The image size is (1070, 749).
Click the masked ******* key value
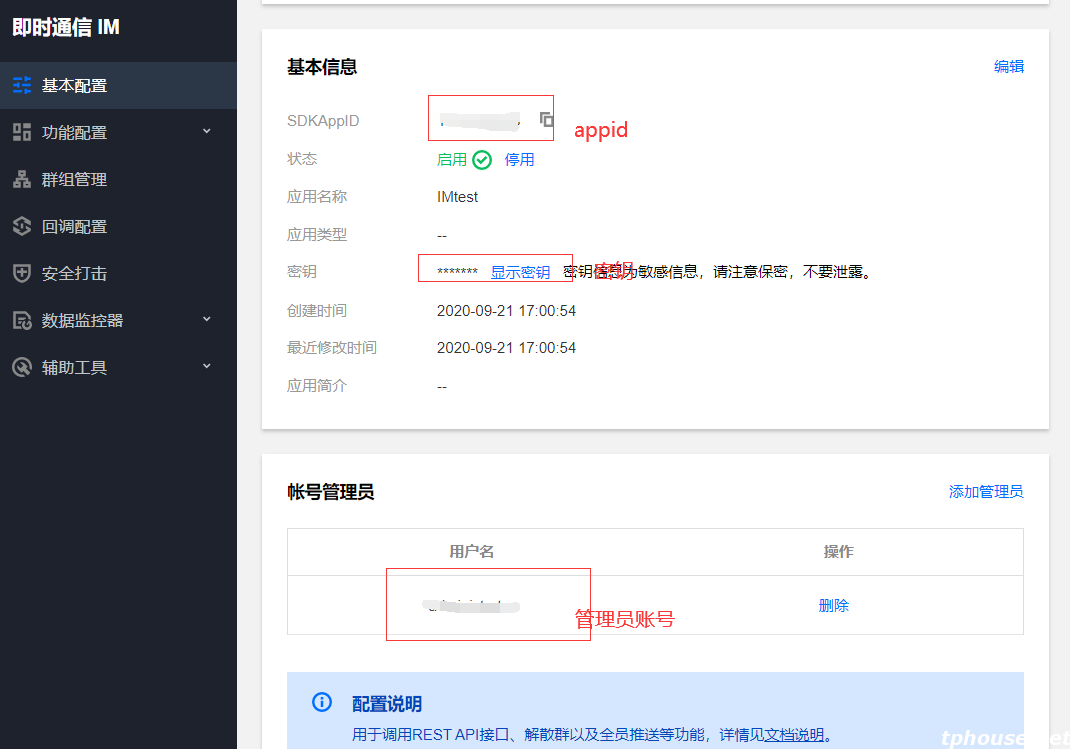tap(457, 271)
